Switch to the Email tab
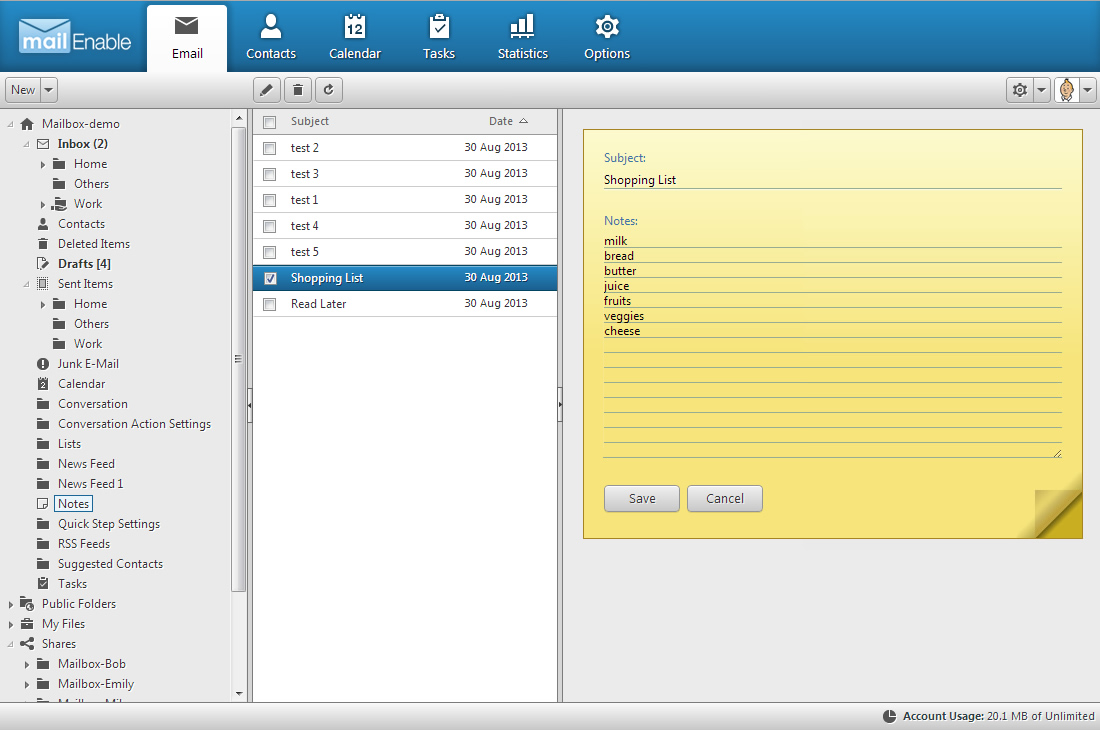Image resolution: width=1100 pixels, height=730 pixels. tap(187, 36)
